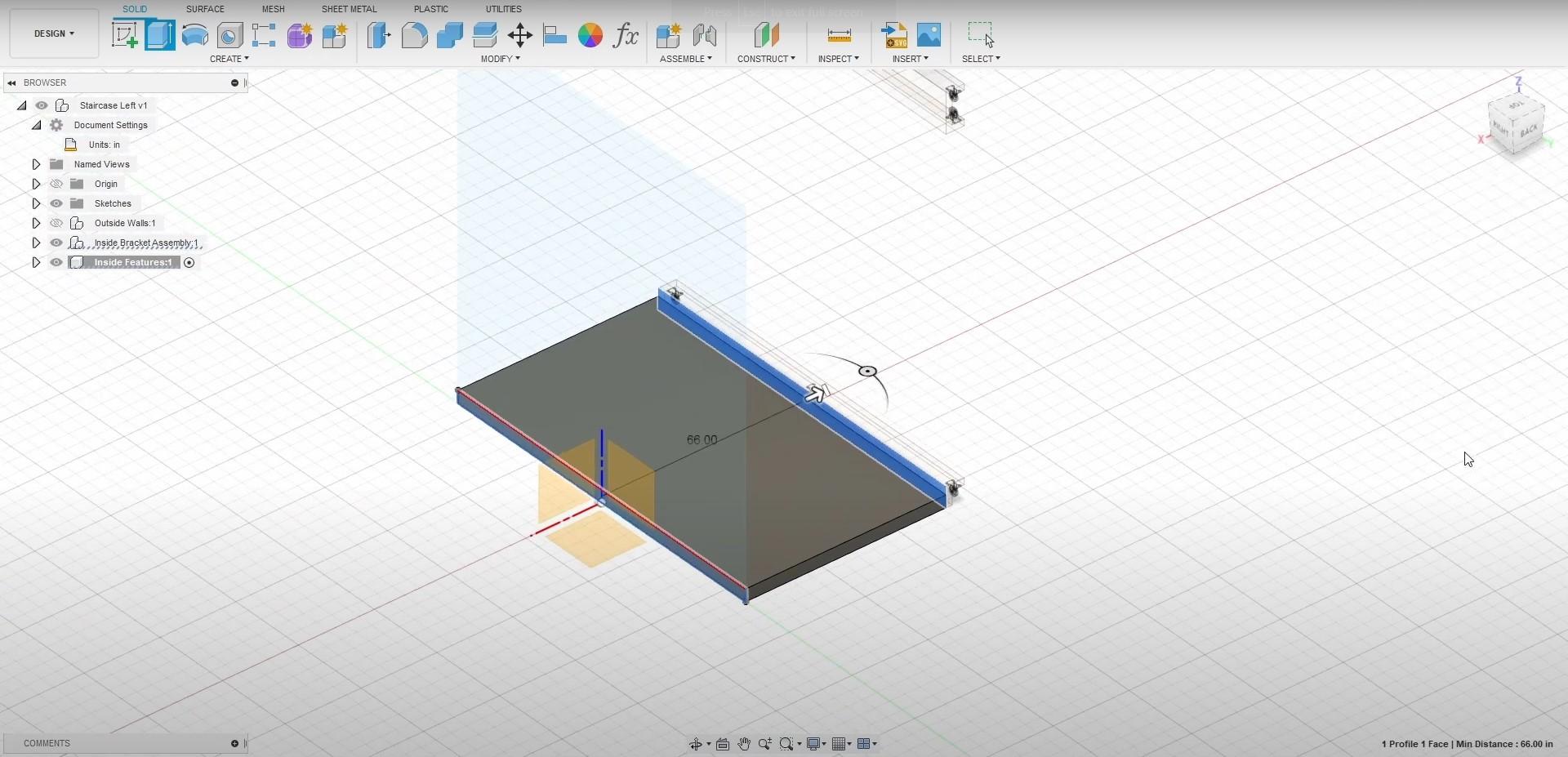Show the hidden Origin folder
1568x757 pixels.
point(56,184)
